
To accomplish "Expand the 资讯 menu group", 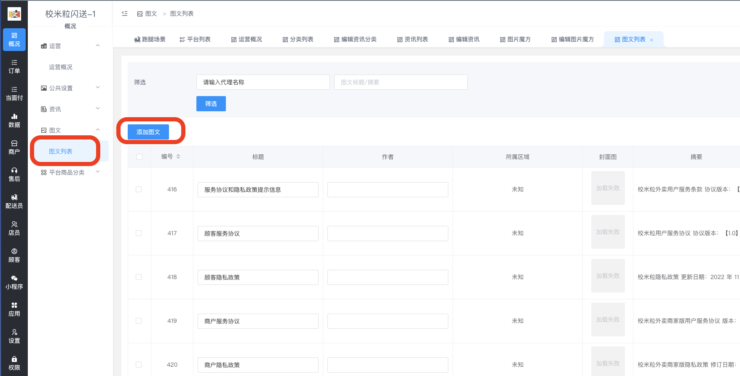I will (x=71, y=109).
